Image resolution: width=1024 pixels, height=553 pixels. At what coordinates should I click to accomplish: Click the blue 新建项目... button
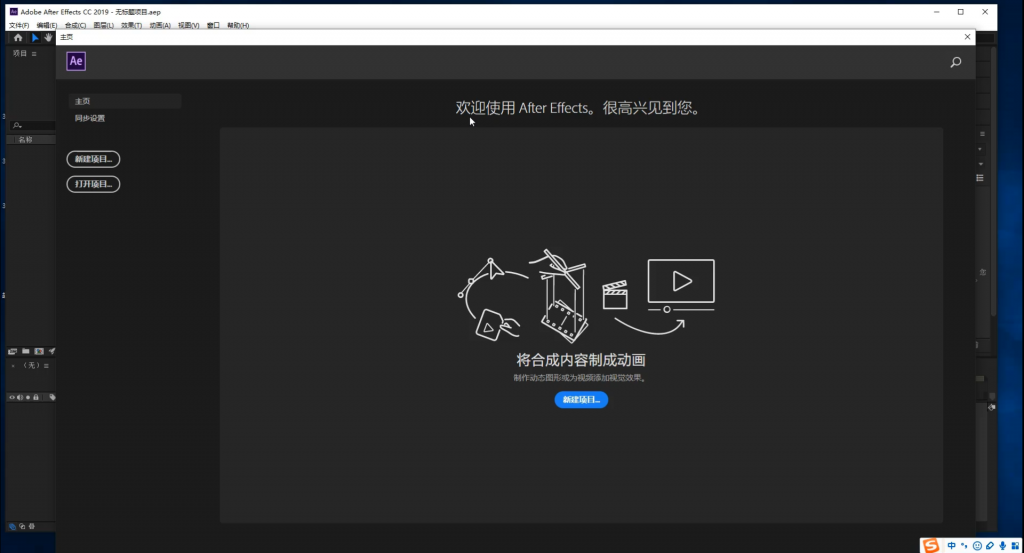[581, 400]
